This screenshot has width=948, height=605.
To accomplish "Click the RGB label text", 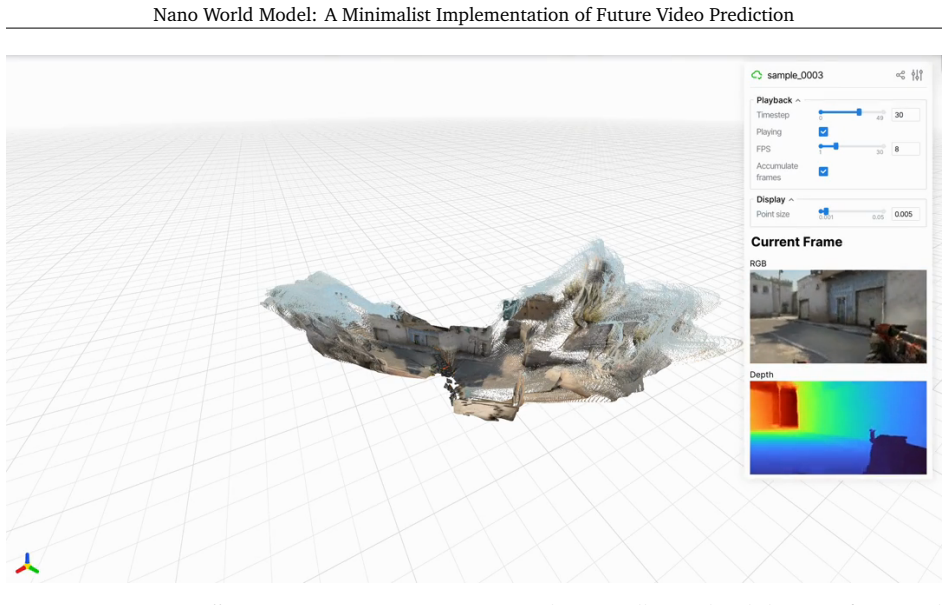I will 758,264.
